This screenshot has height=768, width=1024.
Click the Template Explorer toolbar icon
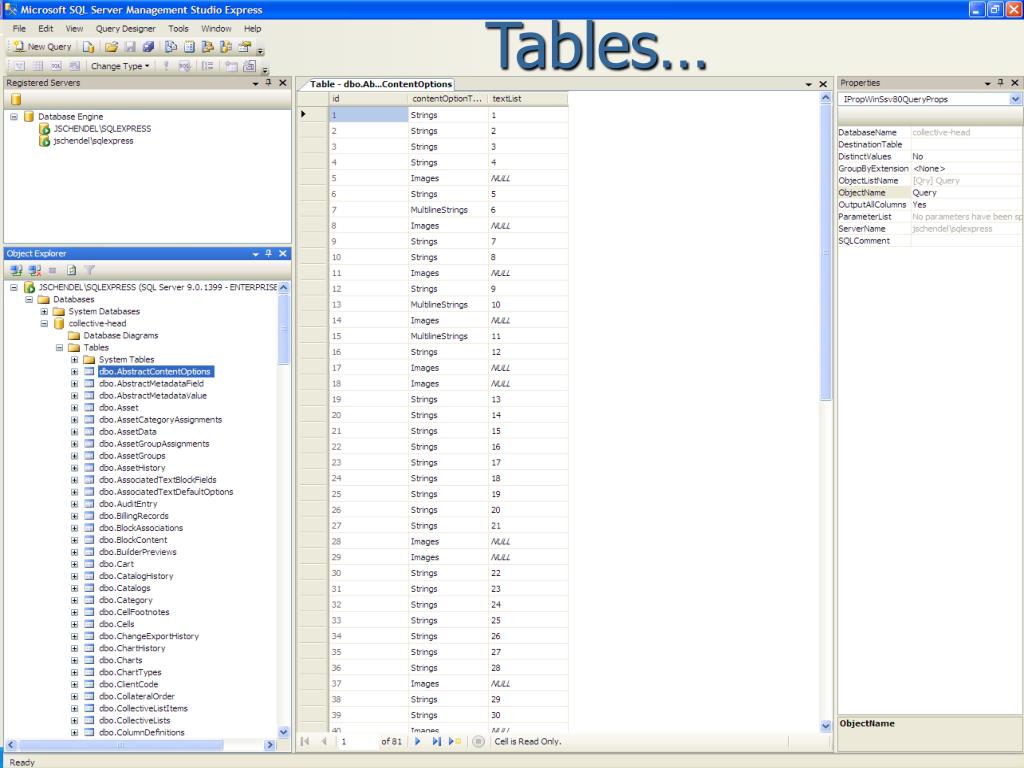226,47
